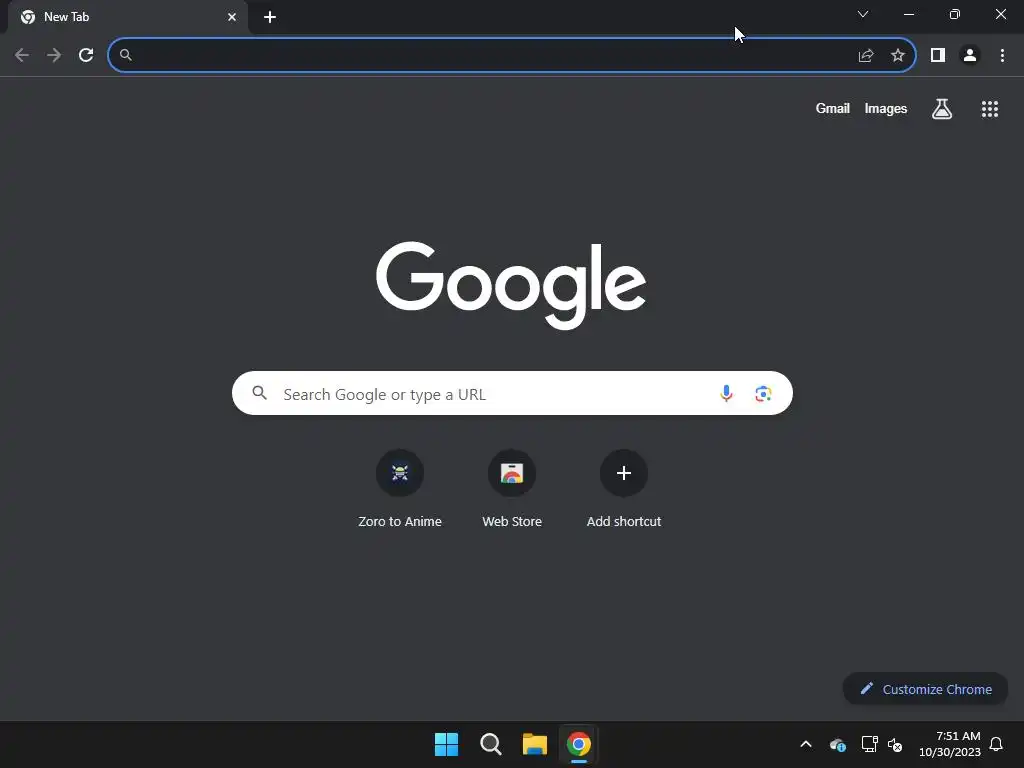Open the Chrome profile menu
The height and width of the screenshot is (768, 1024).
(x=970, y=56)
